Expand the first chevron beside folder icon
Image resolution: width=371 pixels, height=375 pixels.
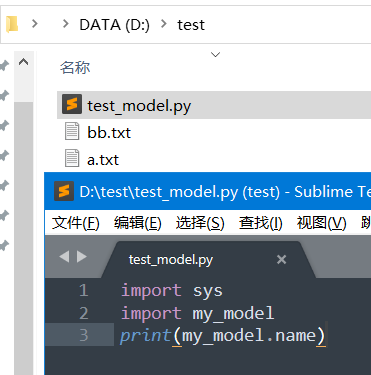35,24
